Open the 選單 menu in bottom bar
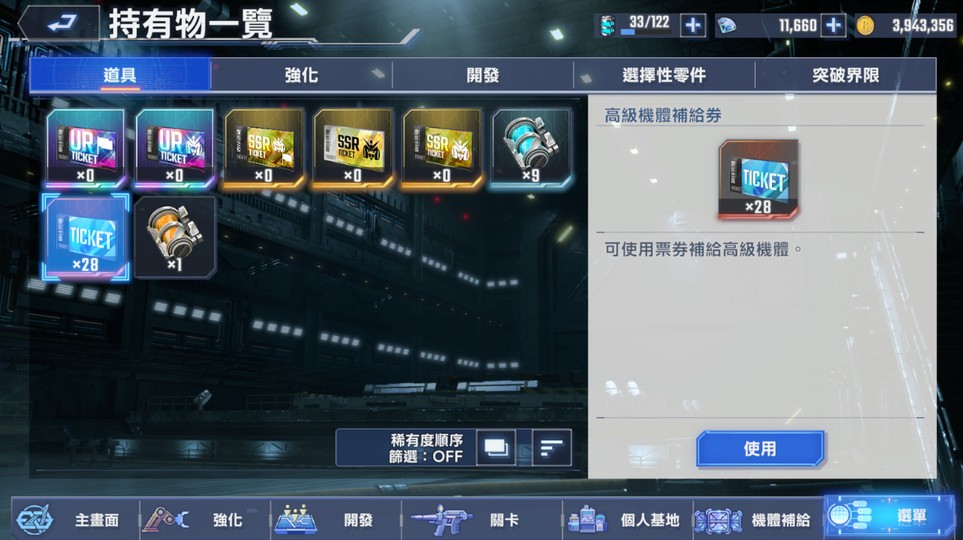 889,517
